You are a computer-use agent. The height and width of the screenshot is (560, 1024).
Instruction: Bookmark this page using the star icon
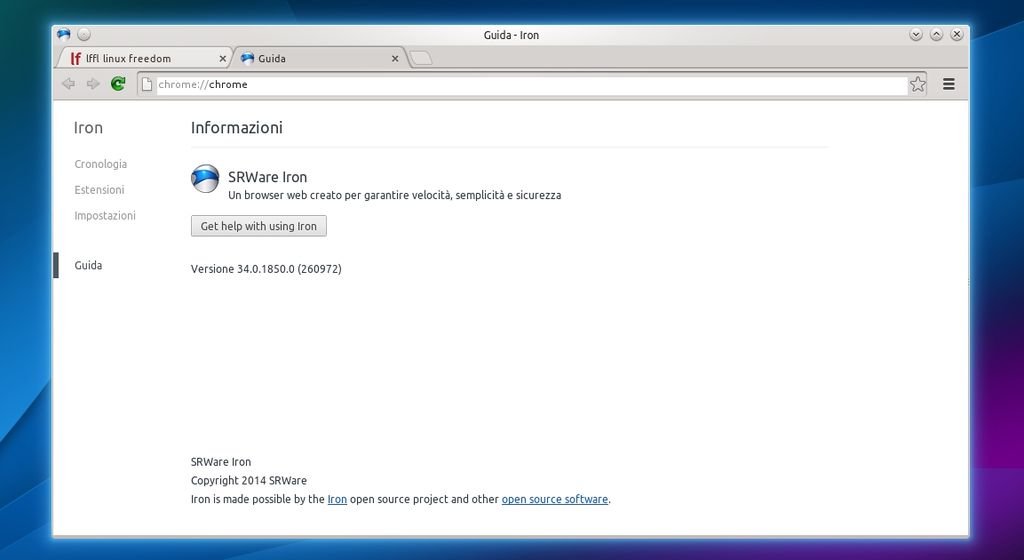(917, 84)
